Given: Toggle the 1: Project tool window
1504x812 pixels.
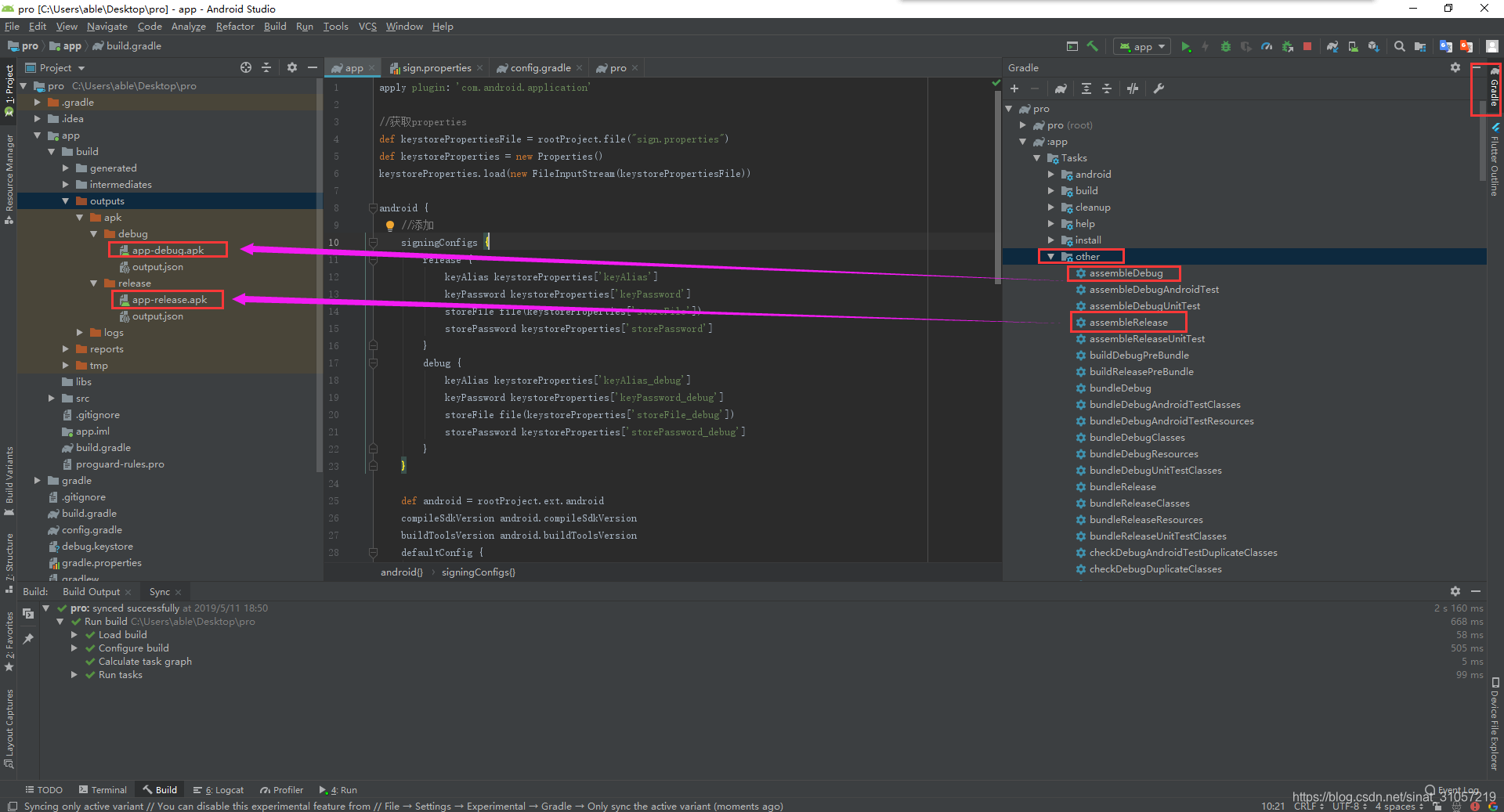Looking at the screenshot, I should tap(9, 91).
